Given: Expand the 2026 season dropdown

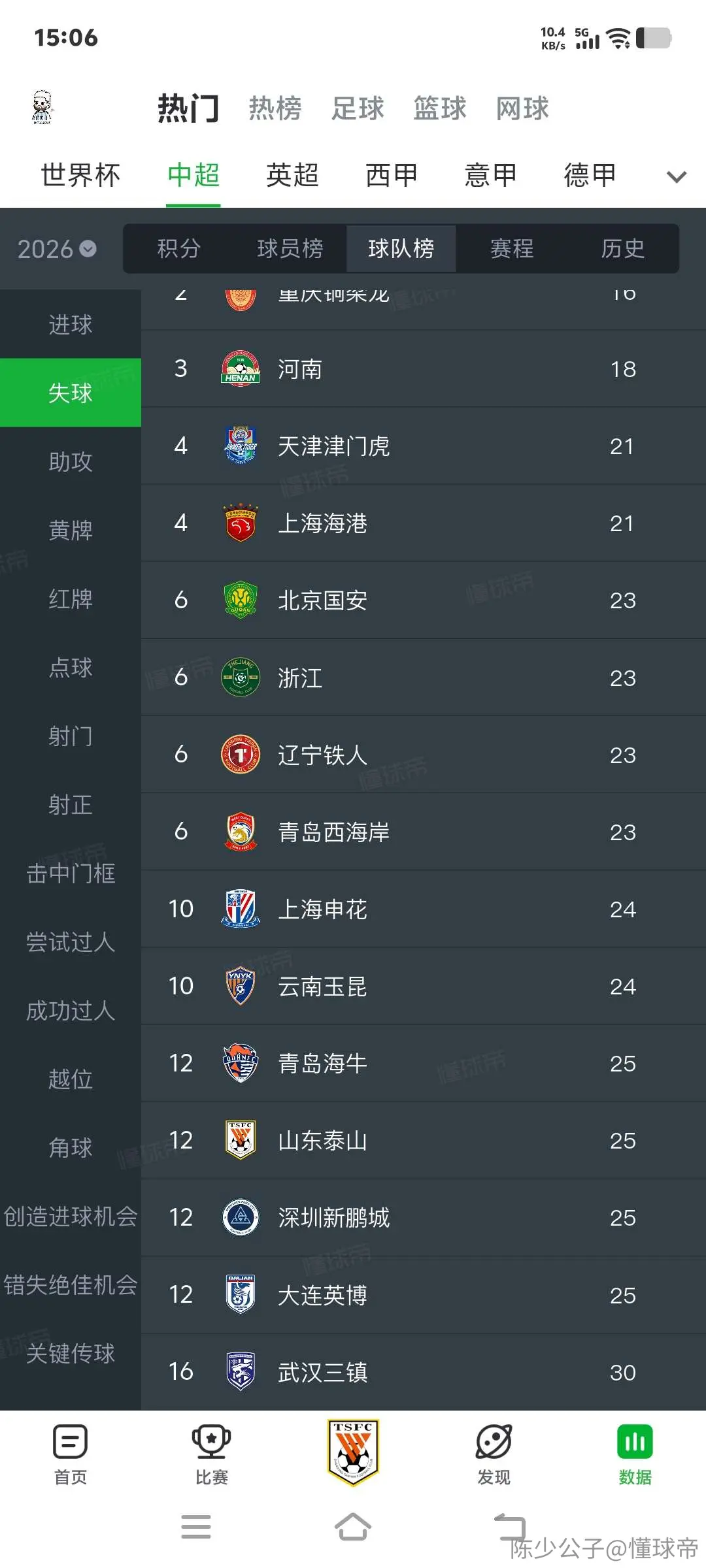Looking at the screenshot, I should [x=57, y=249].
